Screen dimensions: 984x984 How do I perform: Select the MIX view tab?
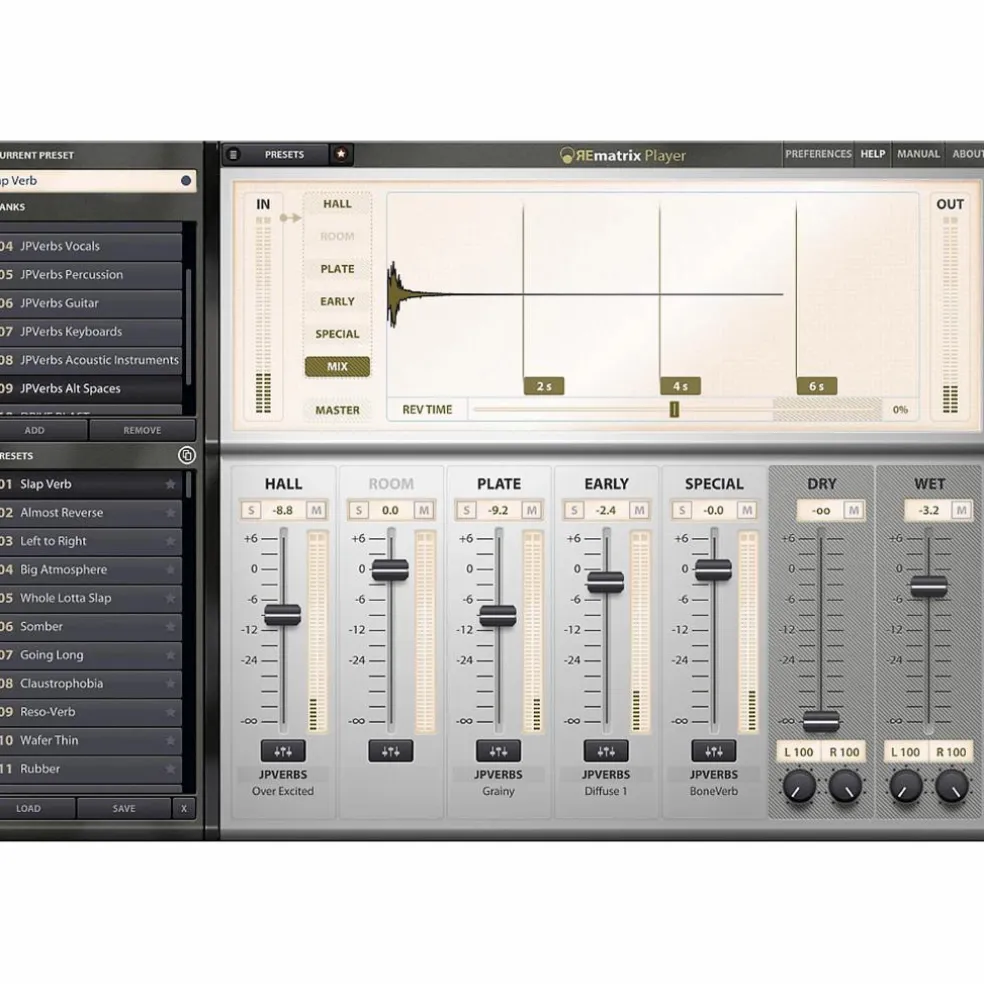pyautogui.click(x=338, y=366)
